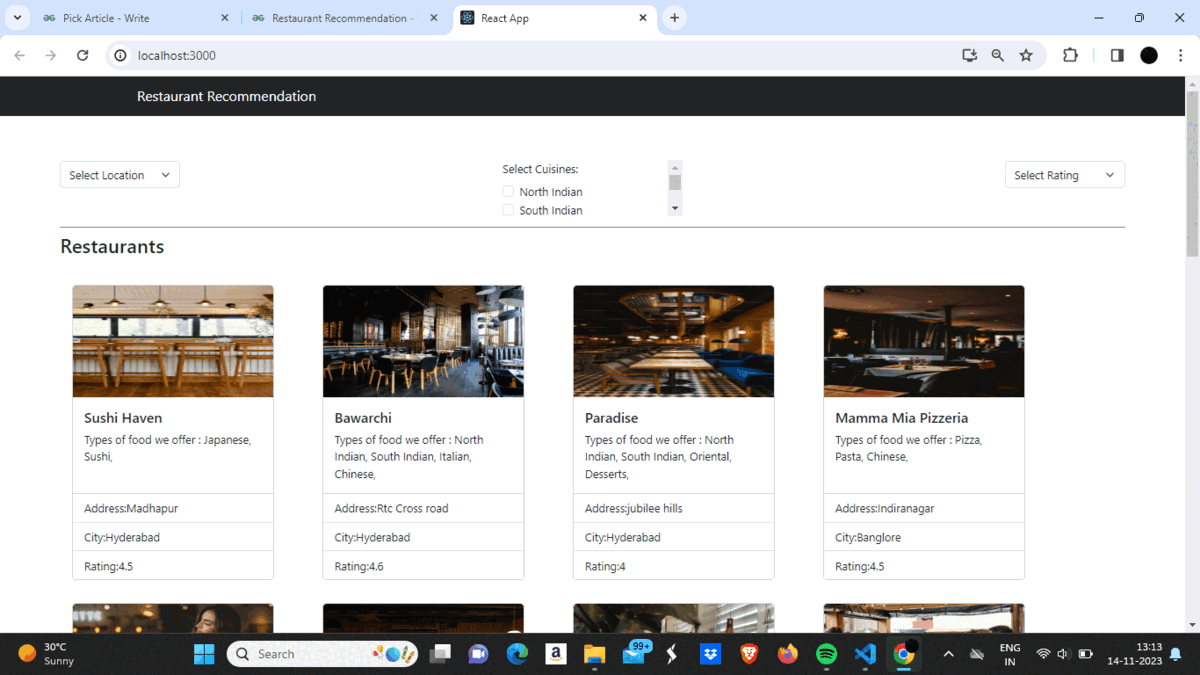This screenshot has height=675, width=1200.
Task: Click the Restaurant Recommendation navbar title
Action: (226, 96)
